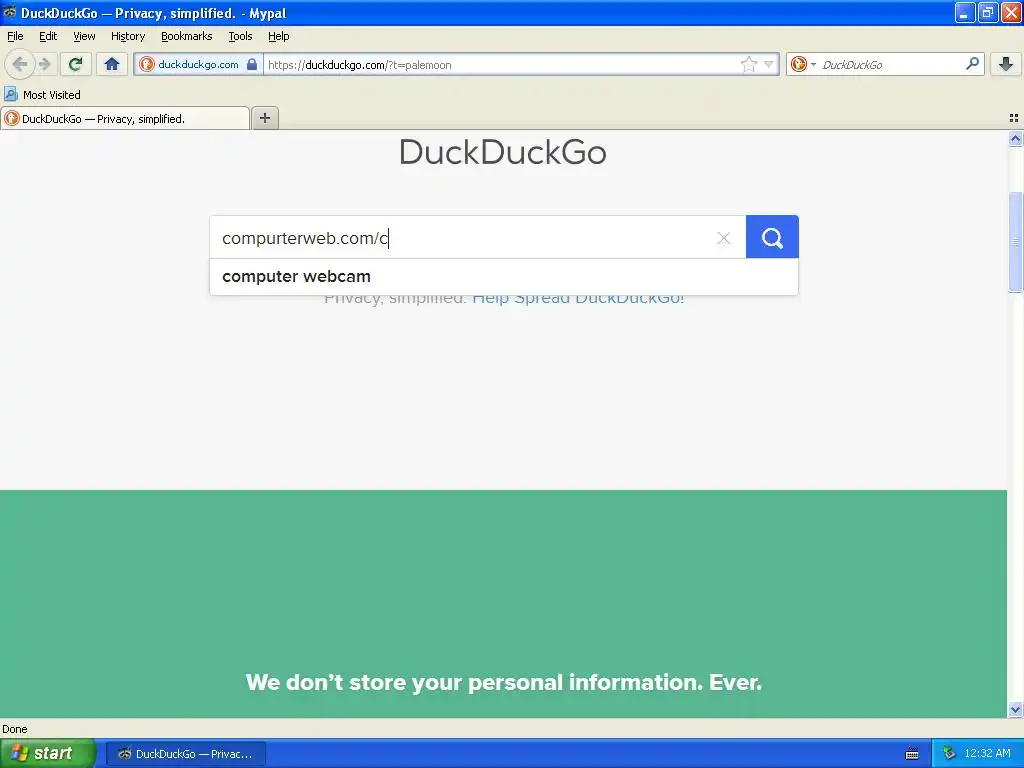The image size is (1024, 768).
Task: Open the Edit menu
Action: pos(48,36)
